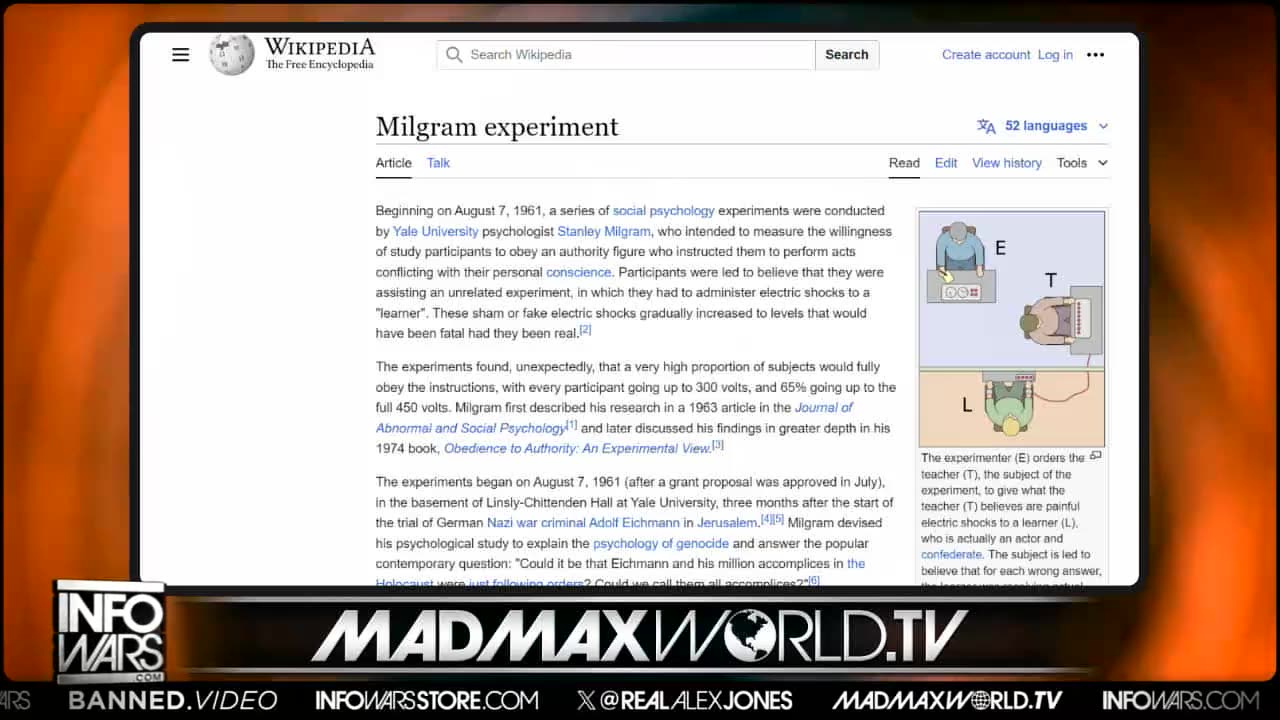Viewport: 1280px width, 720px height.
Task: Click the Wikipedia globe logo
Action: pyautogui.click(x=232, y=54)
